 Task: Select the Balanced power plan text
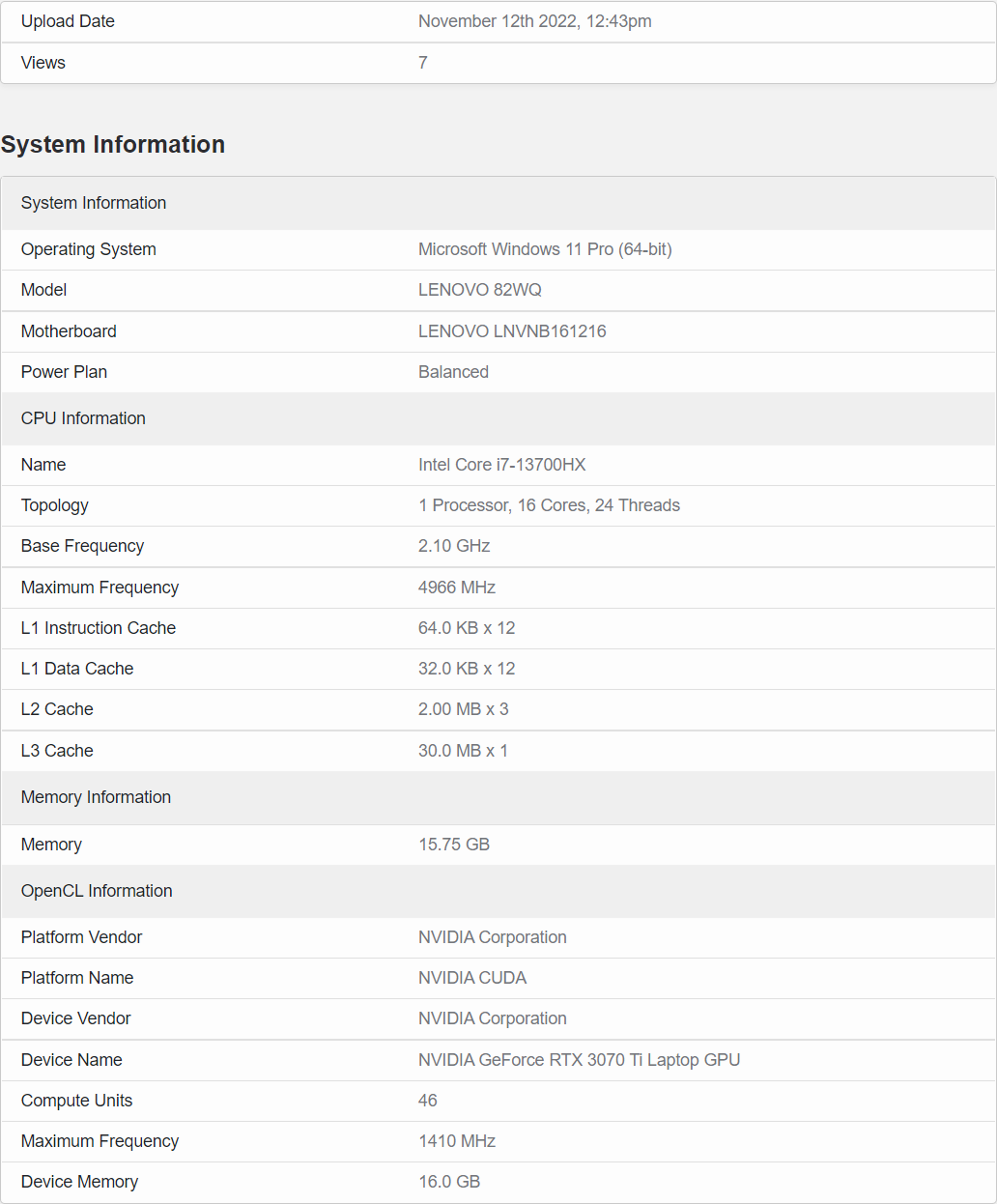tap(453, 371)
